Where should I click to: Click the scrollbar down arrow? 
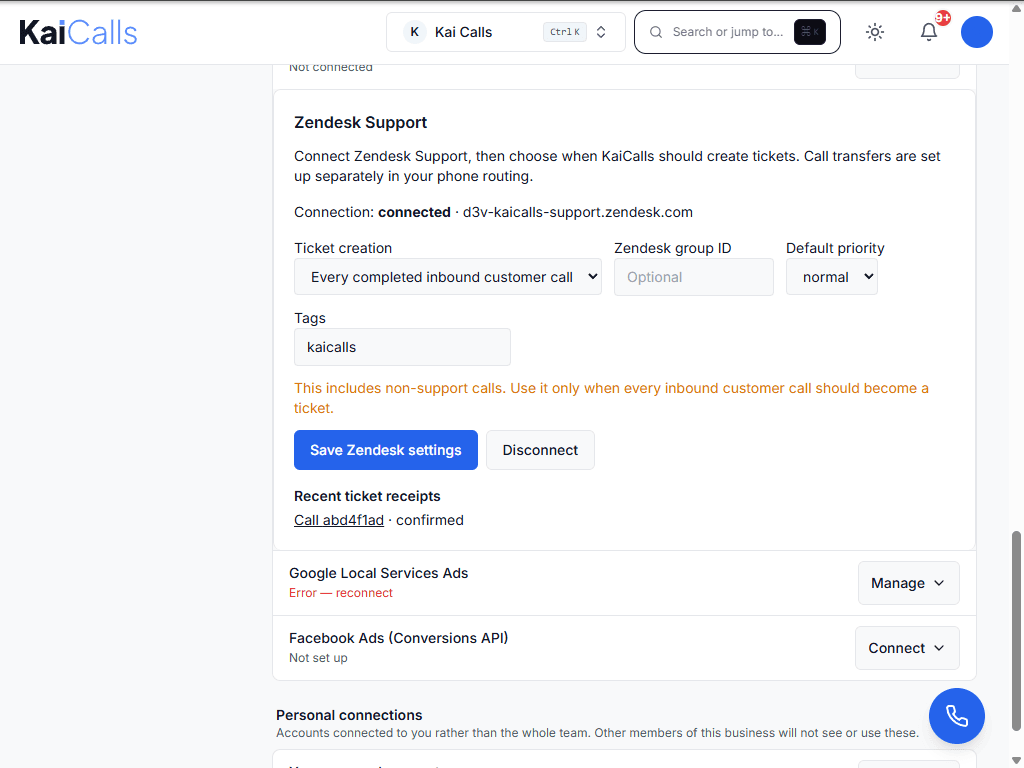click(x=1016, y=761)
